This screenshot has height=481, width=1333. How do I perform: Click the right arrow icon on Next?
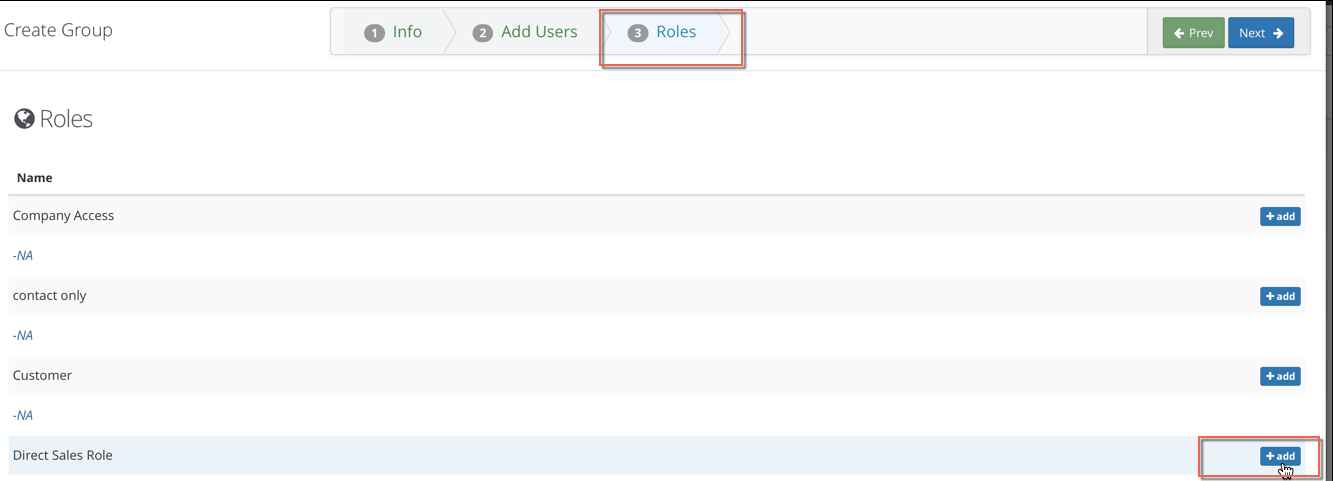[1278, 33]
